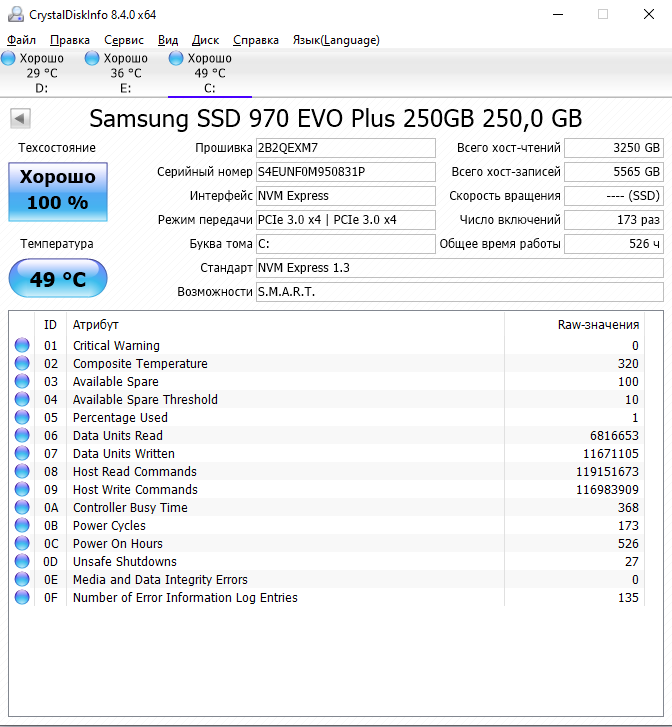Click status orb for Host Read Commands

[22, 471]
